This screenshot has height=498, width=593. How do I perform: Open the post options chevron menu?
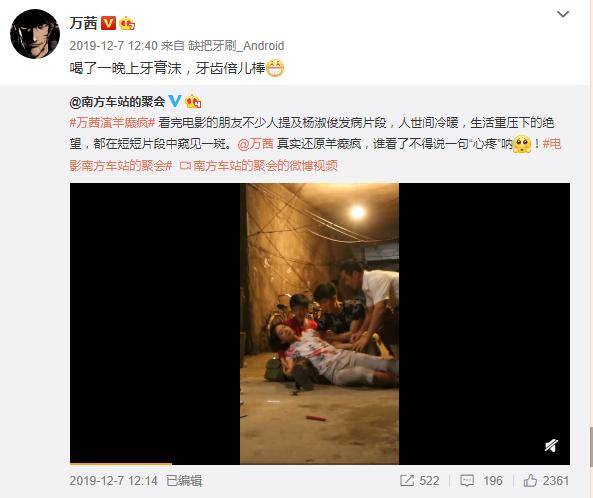point(563,14)
